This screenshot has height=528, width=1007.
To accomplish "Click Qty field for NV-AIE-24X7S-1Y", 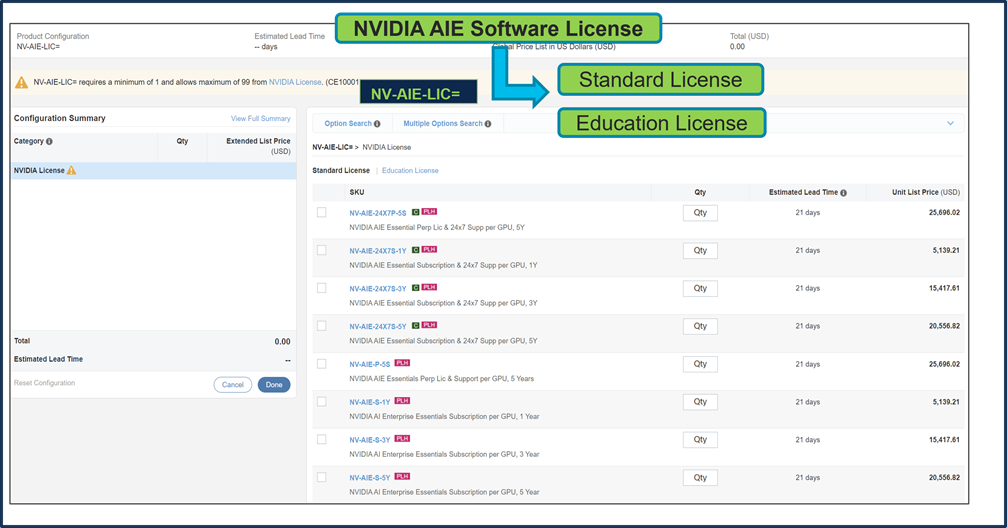I will (x=700, y=251).
